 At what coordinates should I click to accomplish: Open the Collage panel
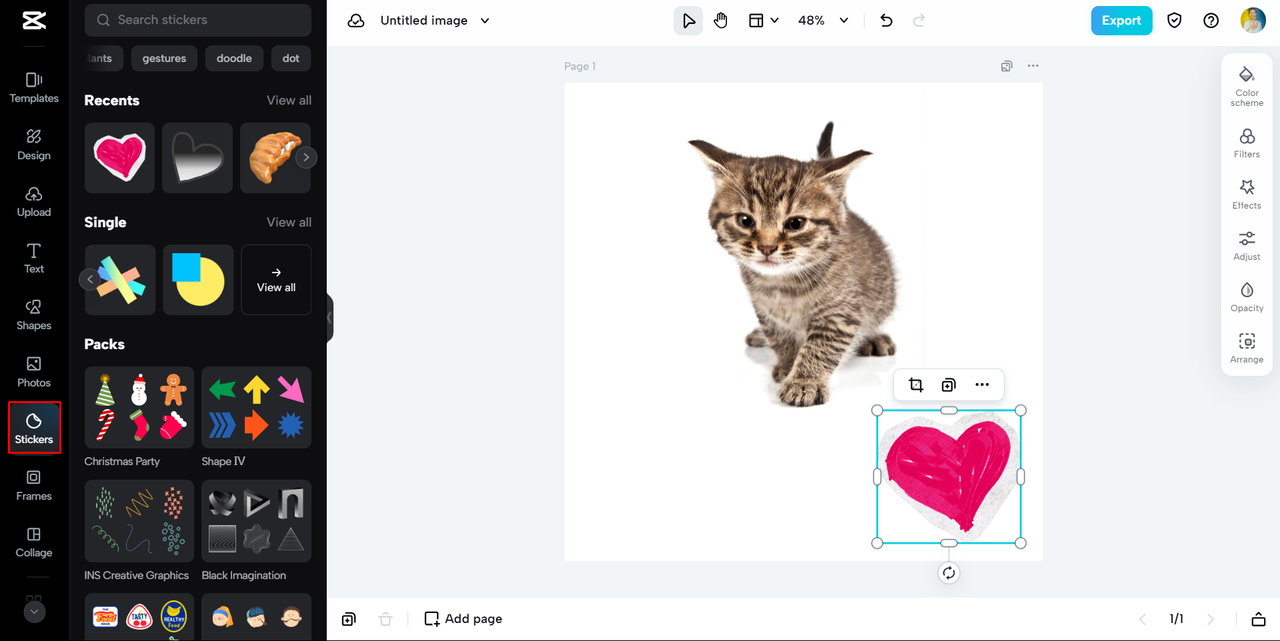34,542
